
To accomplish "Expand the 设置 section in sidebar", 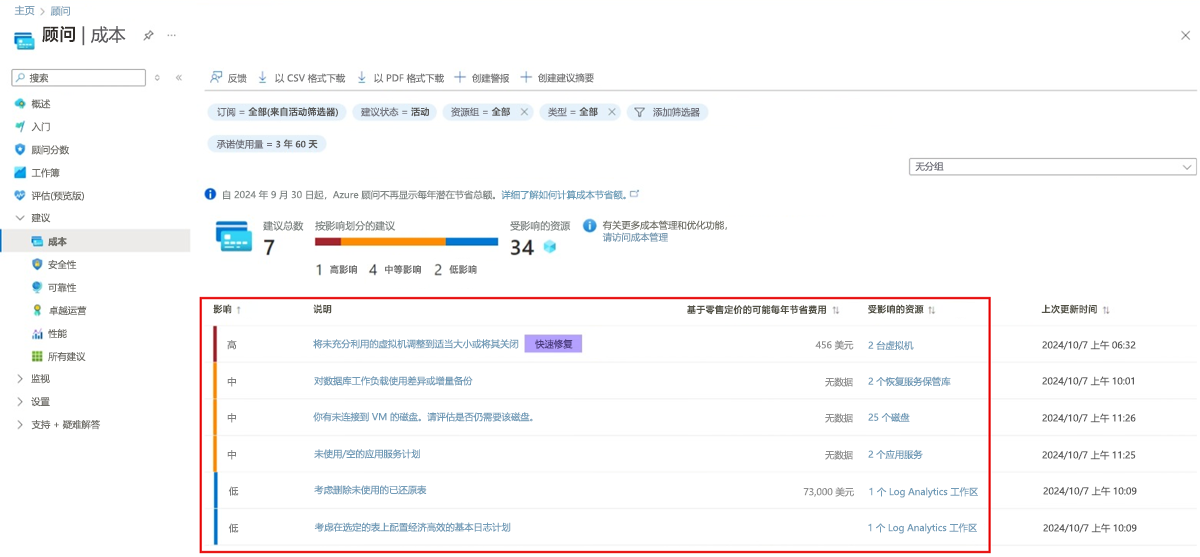I will 20,402.
